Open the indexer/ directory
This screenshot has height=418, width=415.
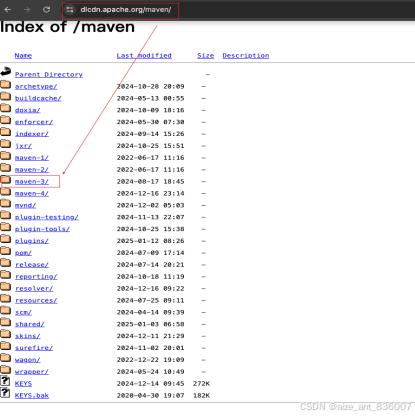coord(32,134)
